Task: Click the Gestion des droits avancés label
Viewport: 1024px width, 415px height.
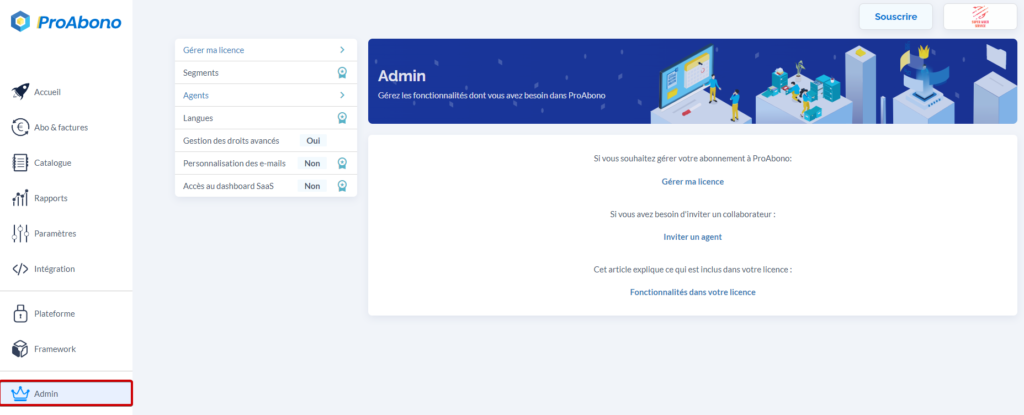Action: pyautogui.click(x=231, y=141)
